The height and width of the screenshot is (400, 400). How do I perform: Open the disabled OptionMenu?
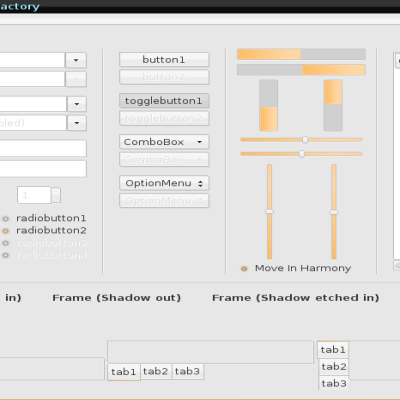[164, 201]
